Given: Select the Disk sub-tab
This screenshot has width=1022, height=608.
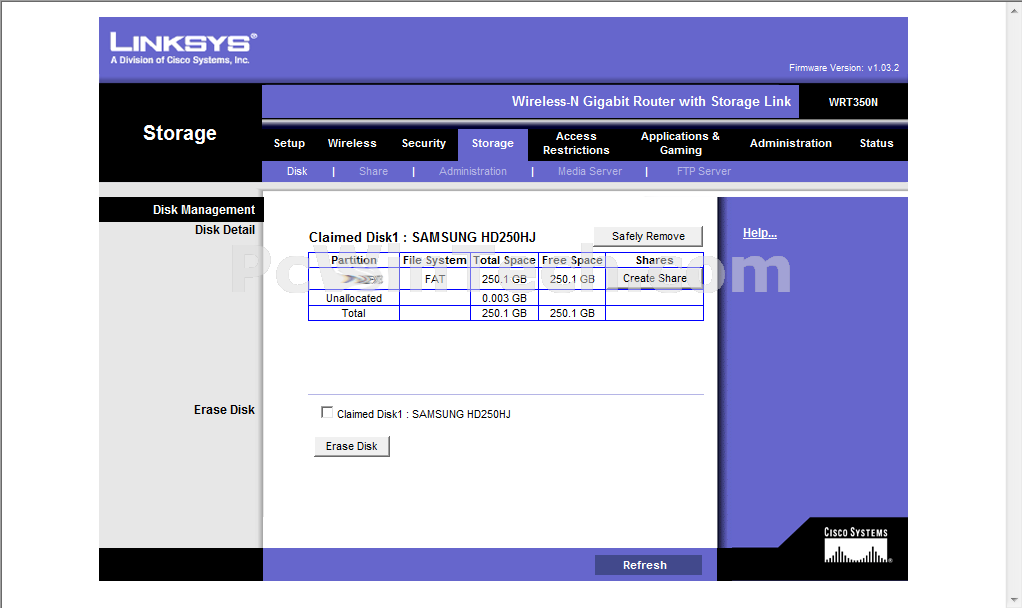Looking at the screenshot, I should point(297,171).
